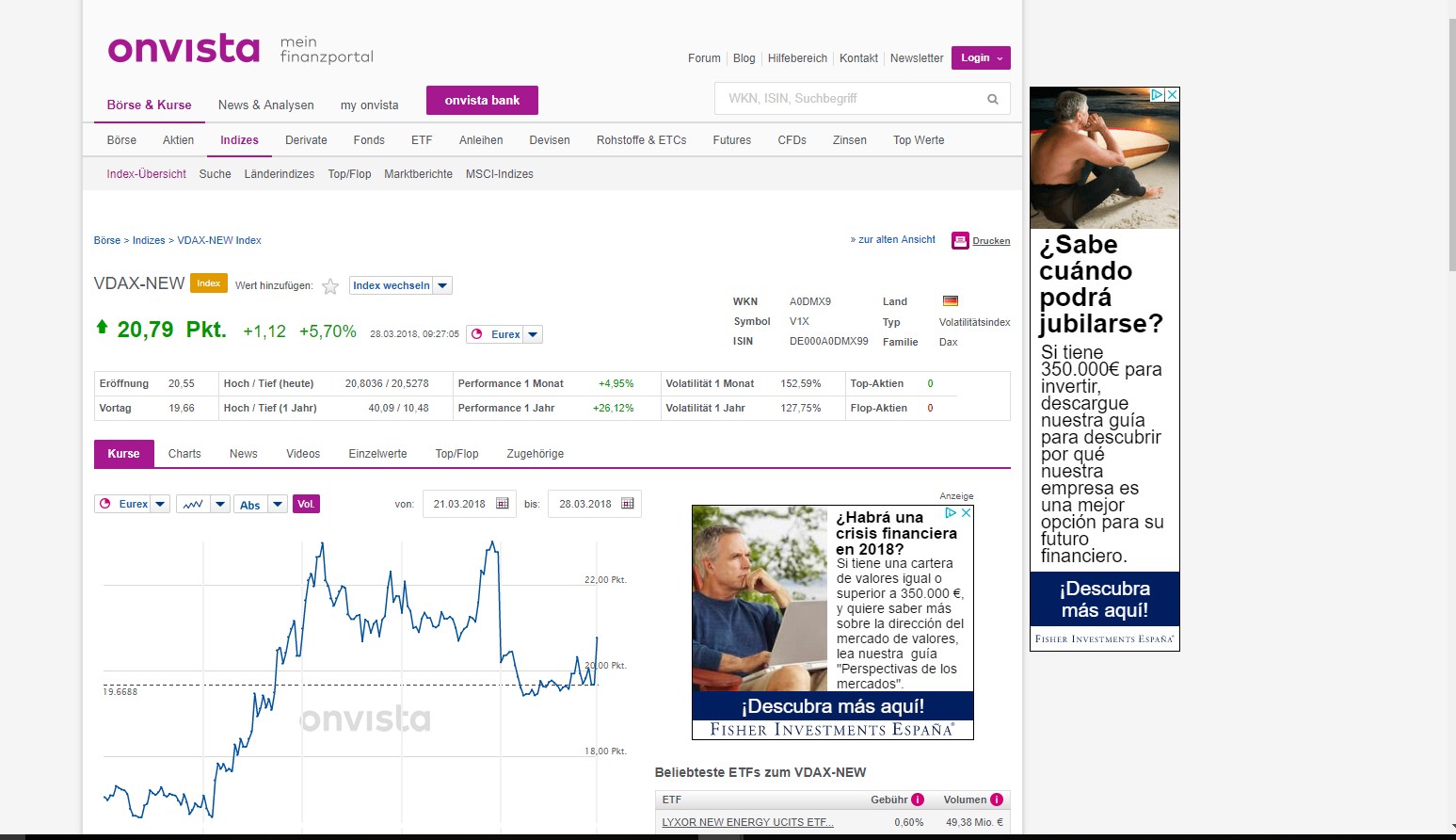1456x840 pixels.
Task: Go to the Rohstoffe & ETCs section
Action: (642, 140)
